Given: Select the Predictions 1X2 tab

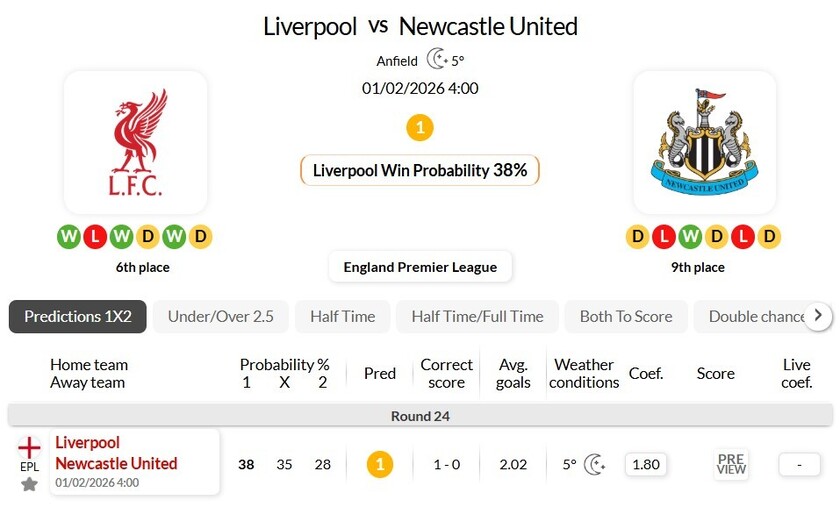Looking at the screenshot, I should pos(78,316).
